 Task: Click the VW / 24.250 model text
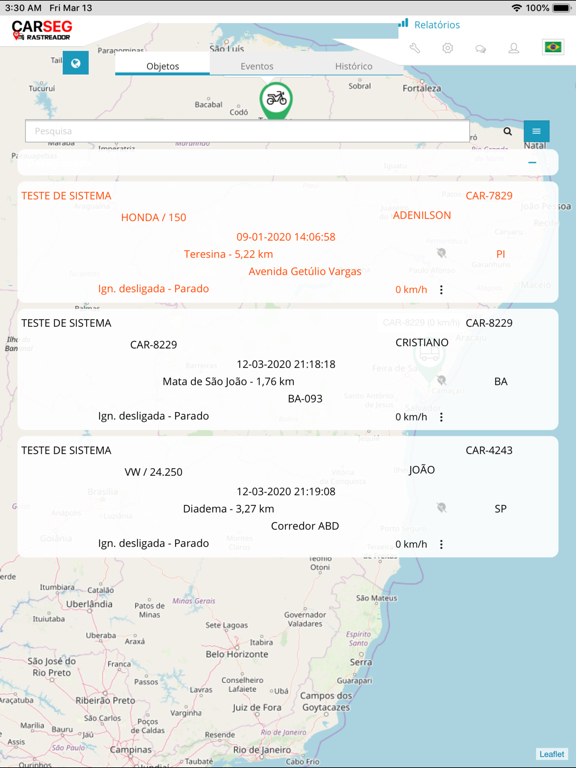(x=154, y=472)
